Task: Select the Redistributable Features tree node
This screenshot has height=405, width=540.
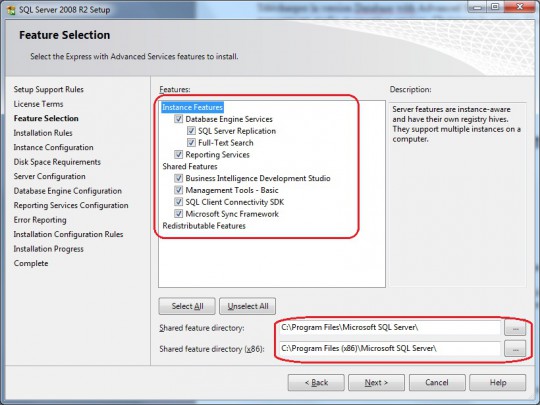Action: tap(204, 226)
